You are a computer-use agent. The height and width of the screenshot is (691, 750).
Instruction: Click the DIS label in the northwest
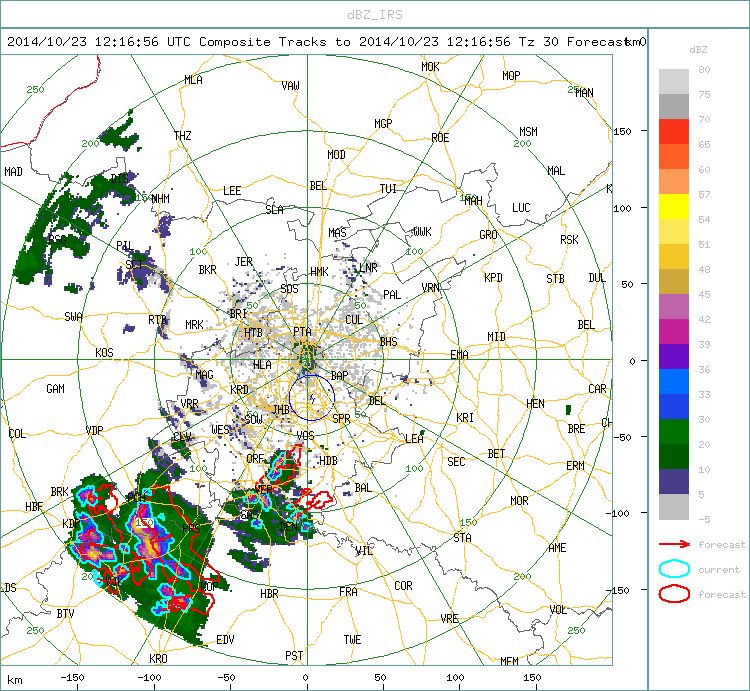tap(119, 178)
